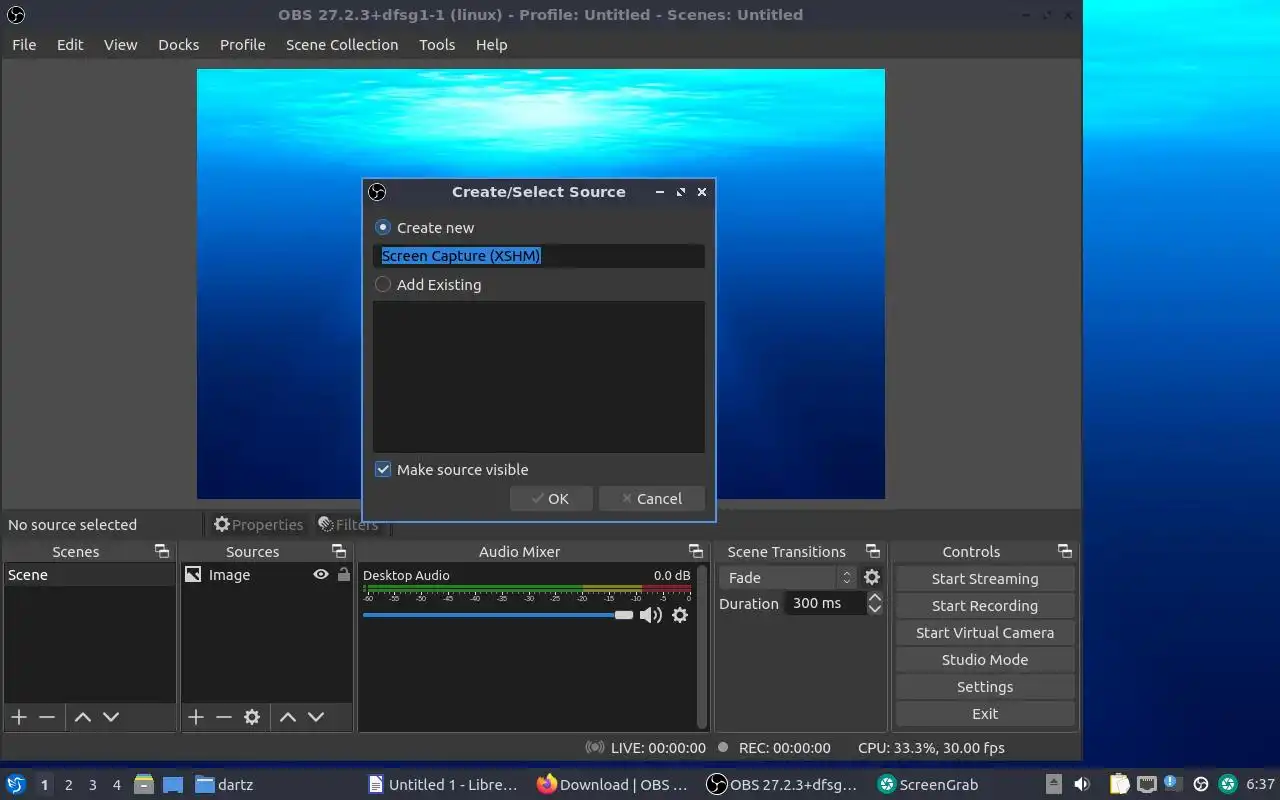1280x800 pixels.
Task: Cancel the Create/Select Source dialog
Action: coord(652,498)
